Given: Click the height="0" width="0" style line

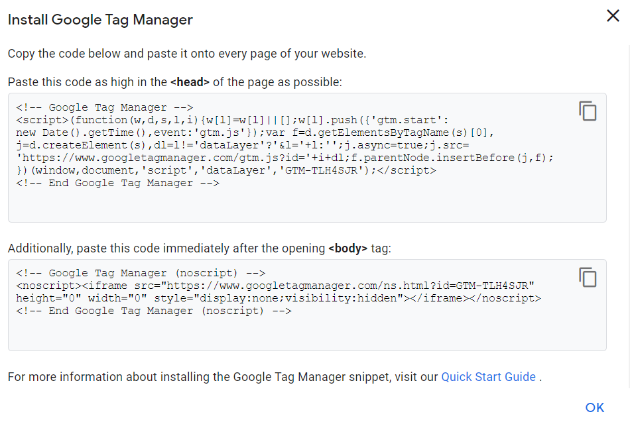Looking at the screenshot, I should tap(278, 298).
